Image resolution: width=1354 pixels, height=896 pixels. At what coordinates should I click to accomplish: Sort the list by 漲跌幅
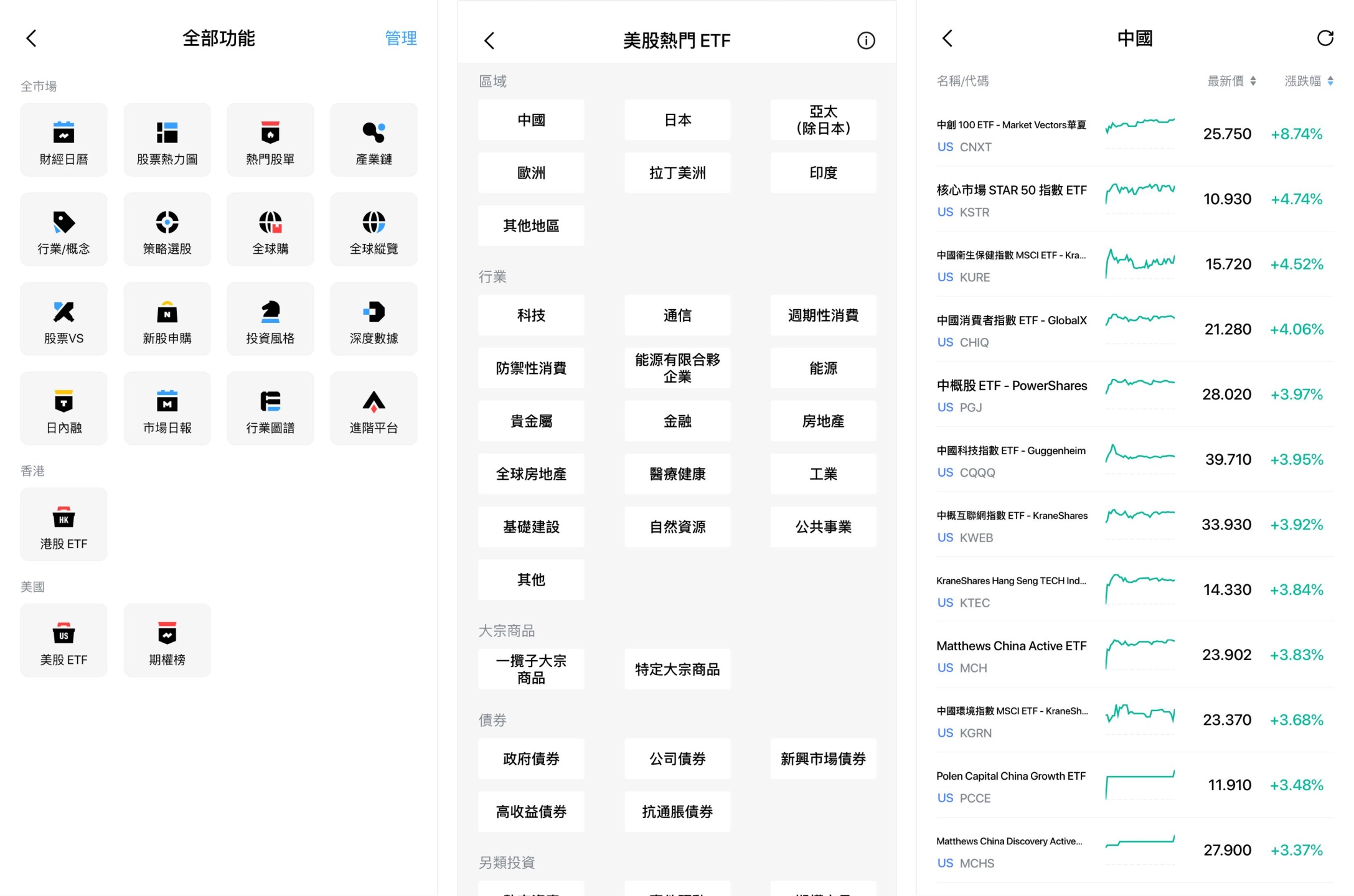[x=1309, y=81]
